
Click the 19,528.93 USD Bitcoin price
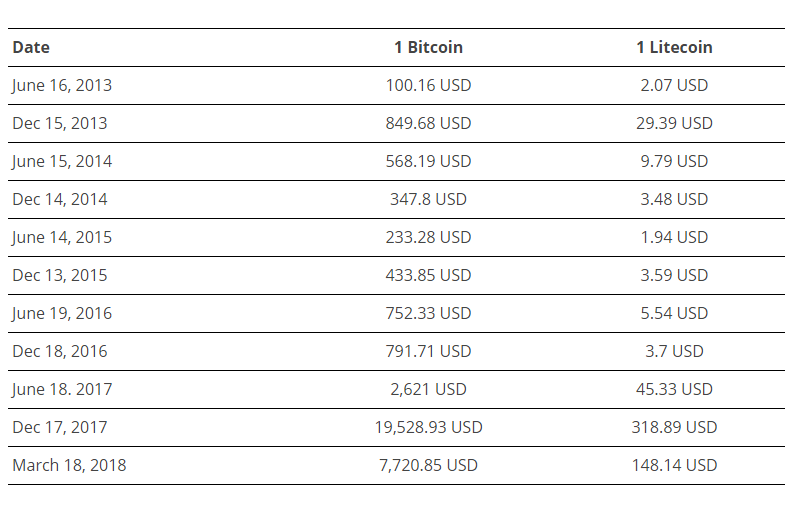(428, 427)
